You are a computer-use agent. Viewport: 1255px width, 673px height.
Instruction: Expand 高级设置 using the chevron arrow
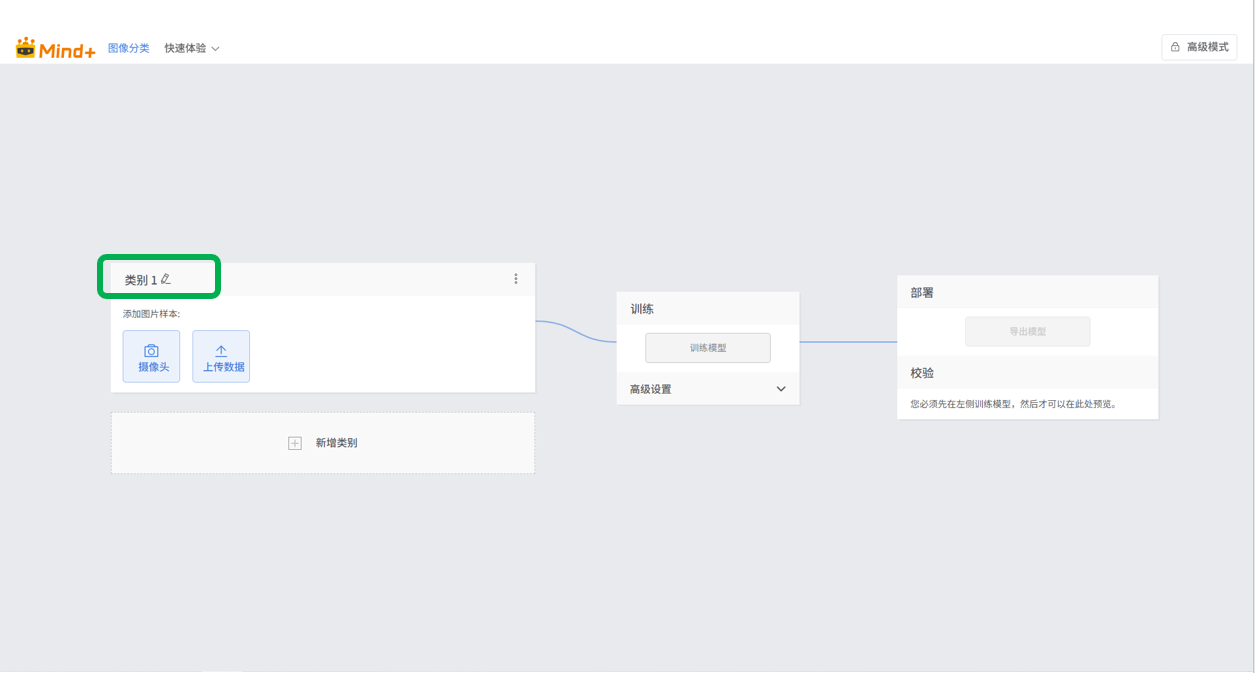point(781,389)
